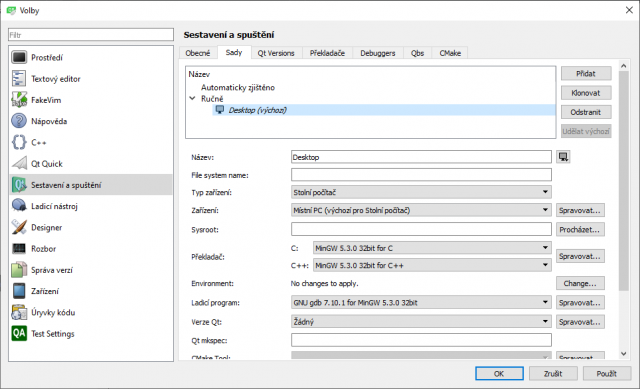Choose the C compiler dropdown

tap(432, 248)
